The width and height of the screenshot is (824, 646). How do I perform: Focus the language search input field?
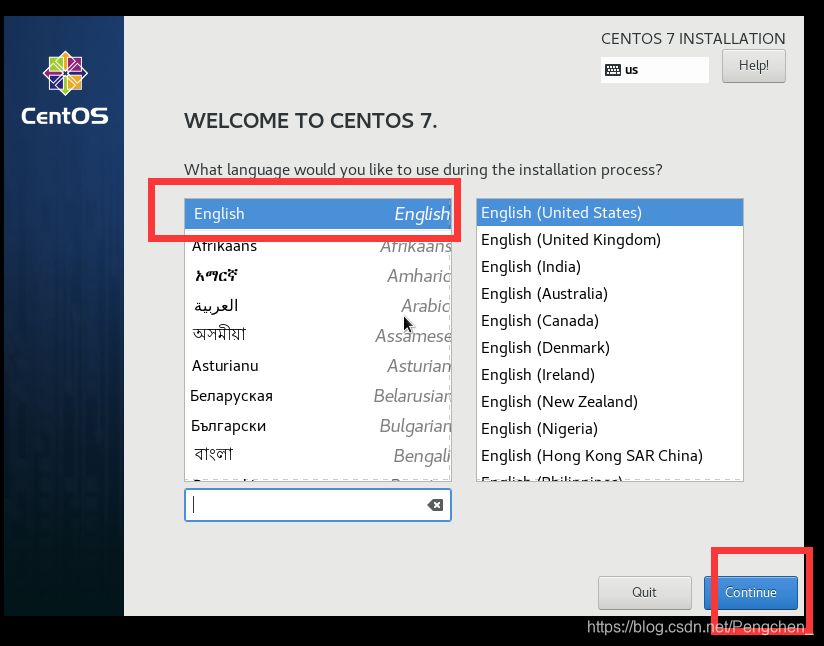(x=317, y=505)
